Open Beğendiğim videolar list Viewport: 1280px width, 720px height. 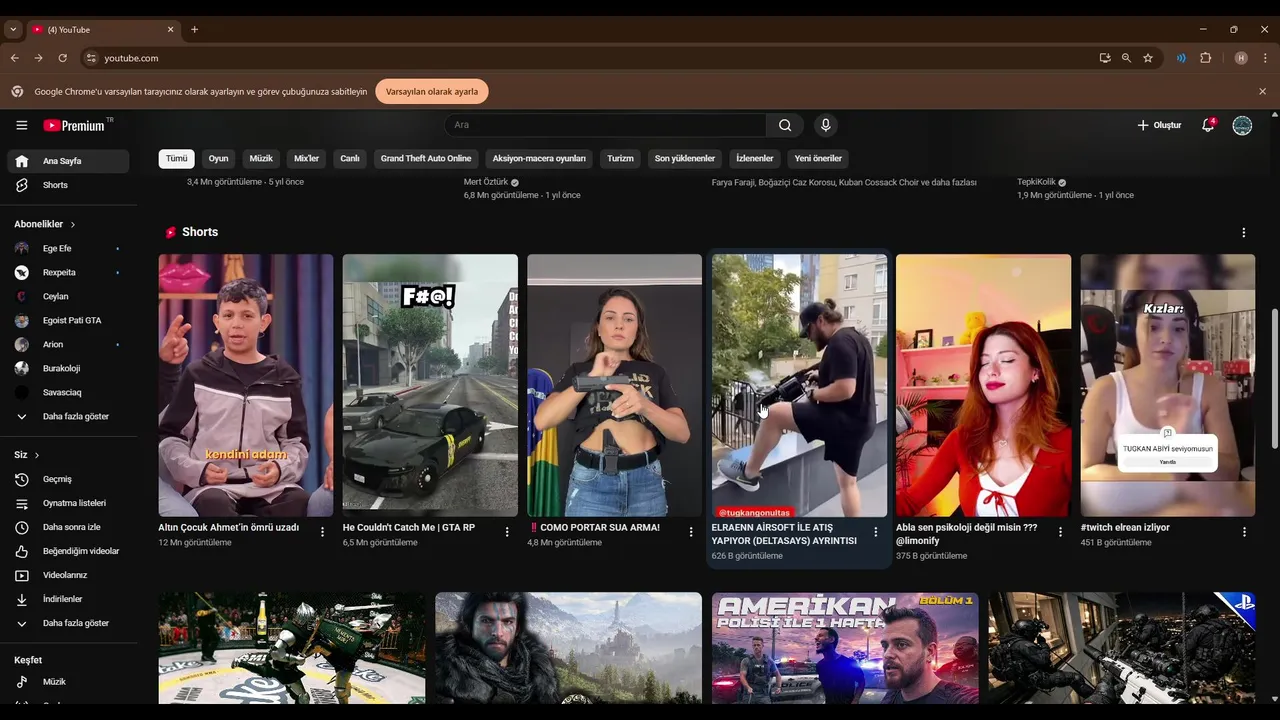click(x=68, y=551)
